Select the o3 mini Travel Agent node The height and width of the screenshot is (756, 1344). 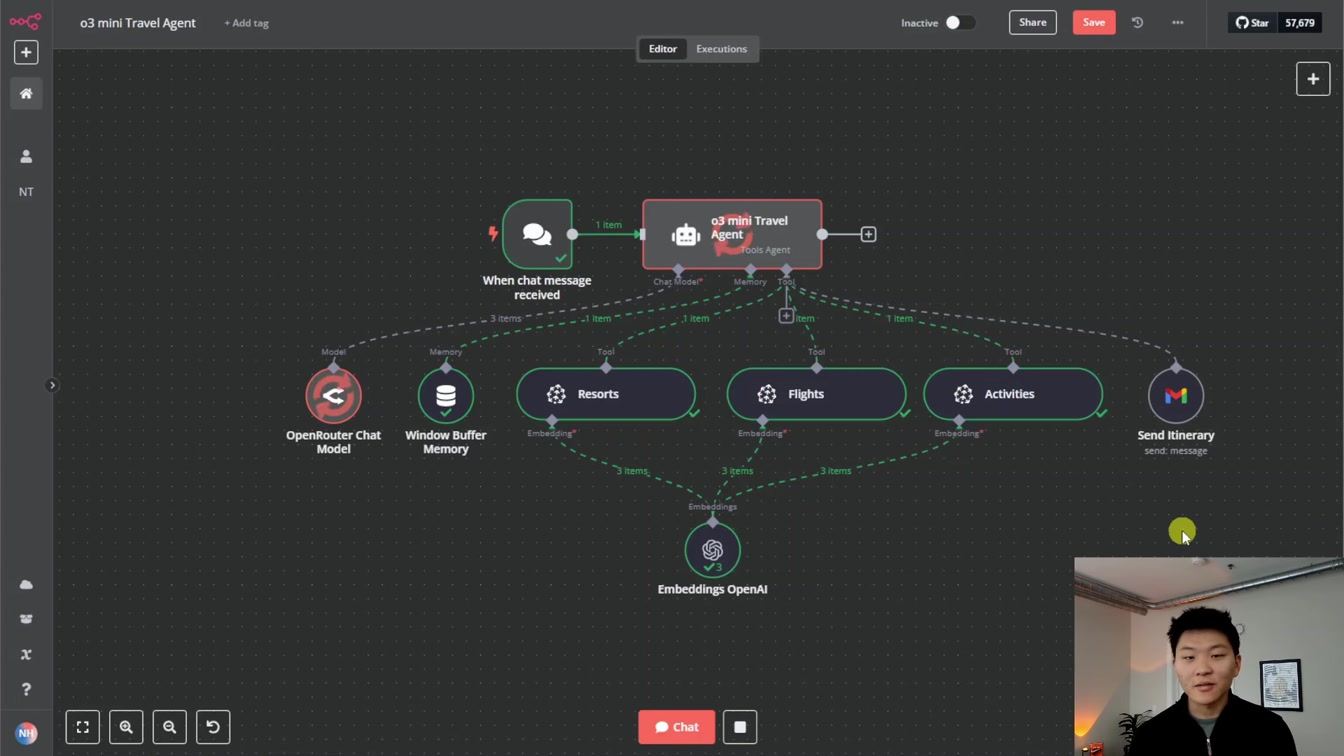click(732, 234)
